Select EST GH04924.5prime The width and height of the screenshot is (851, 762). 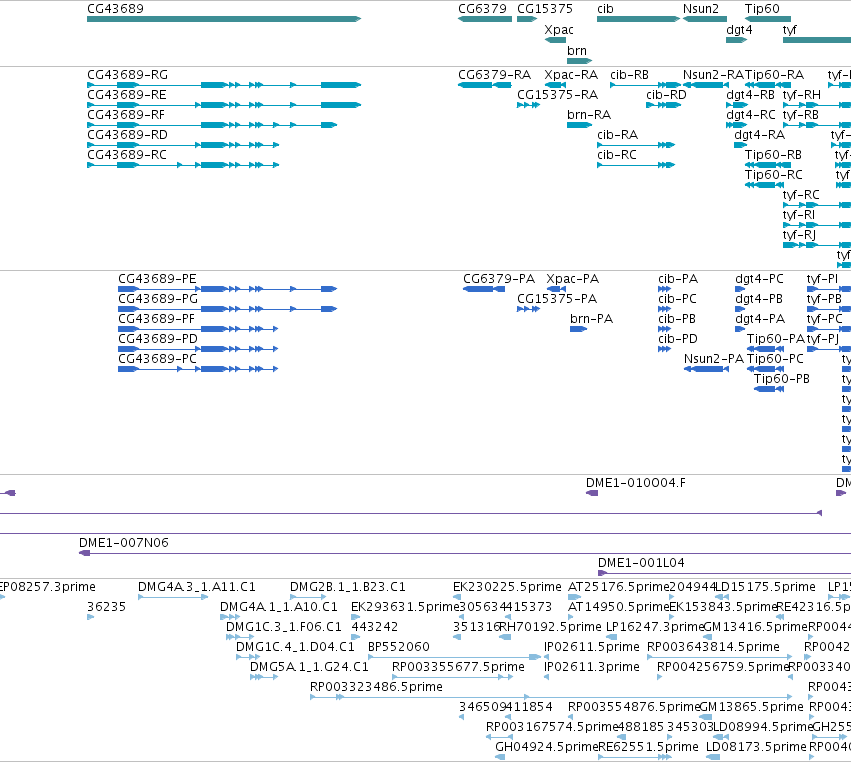500,757
